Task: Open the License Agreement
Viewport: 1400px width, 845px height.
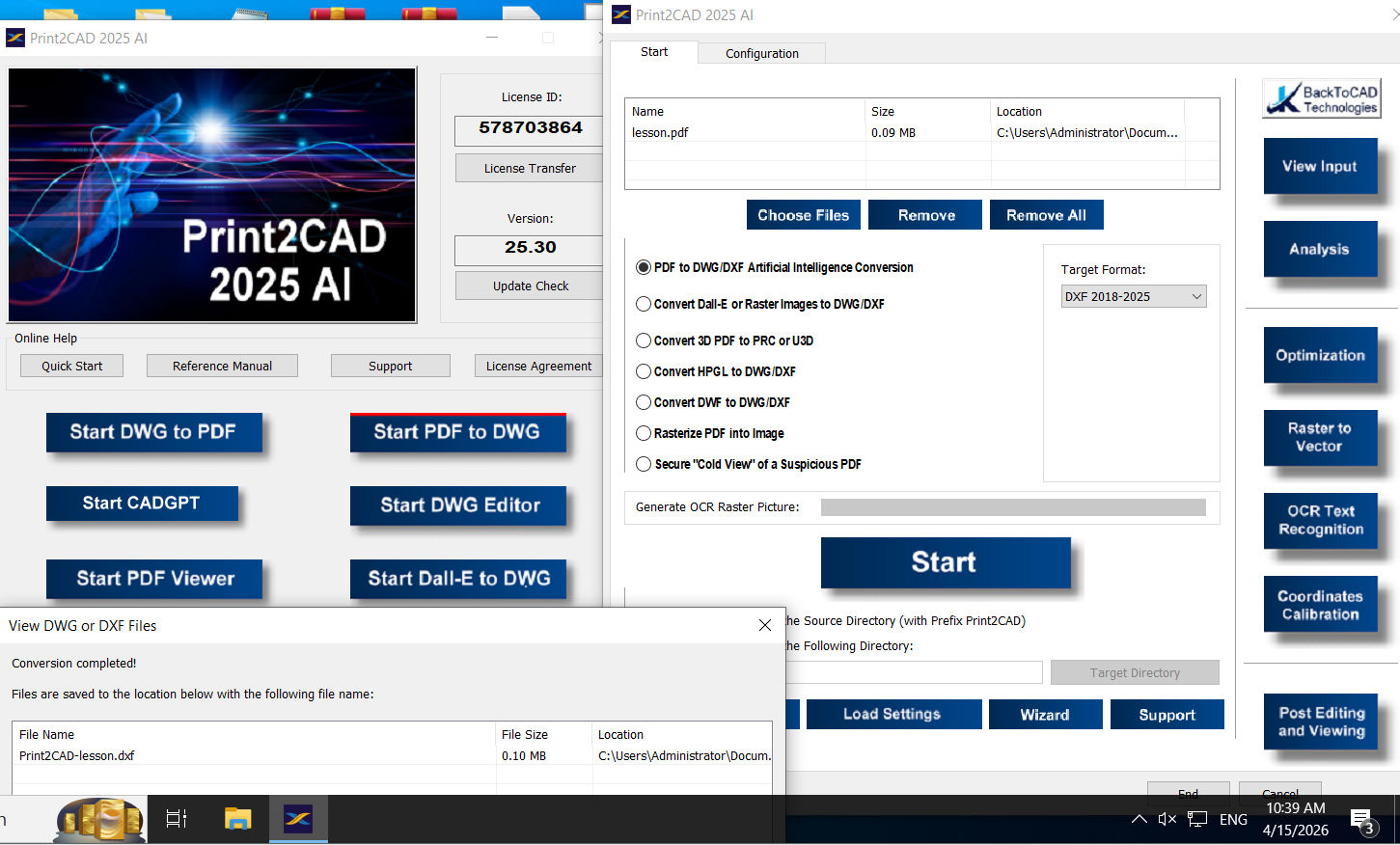Action: click(x=538, y=366)
